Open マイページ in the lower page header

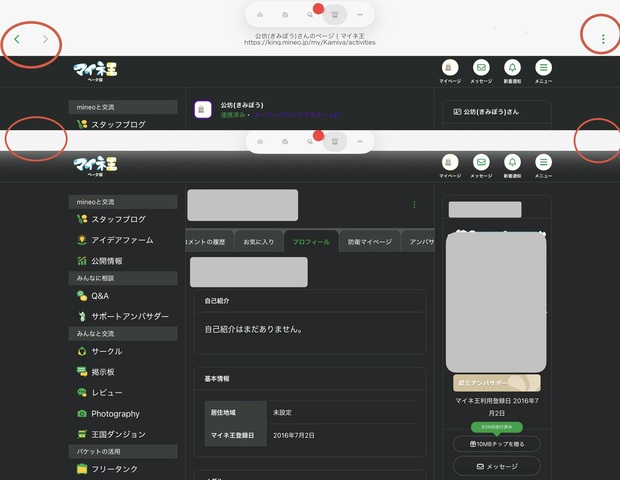[450, 166]
